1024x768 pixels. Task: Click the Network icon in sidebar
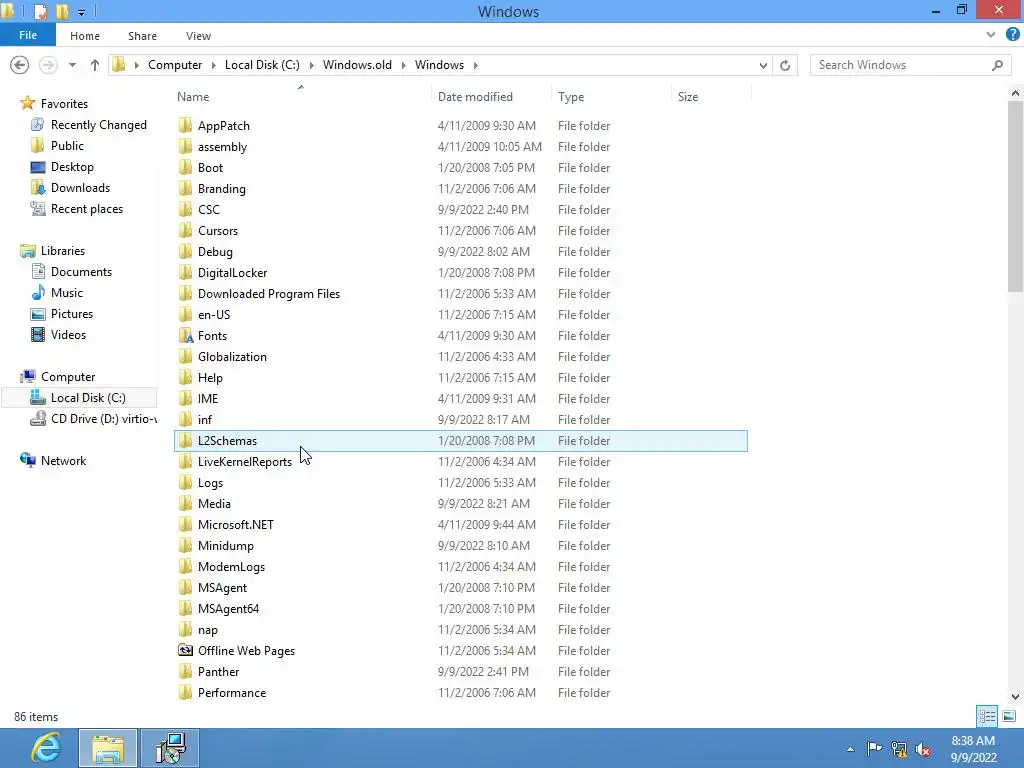[x=27, y=460]
